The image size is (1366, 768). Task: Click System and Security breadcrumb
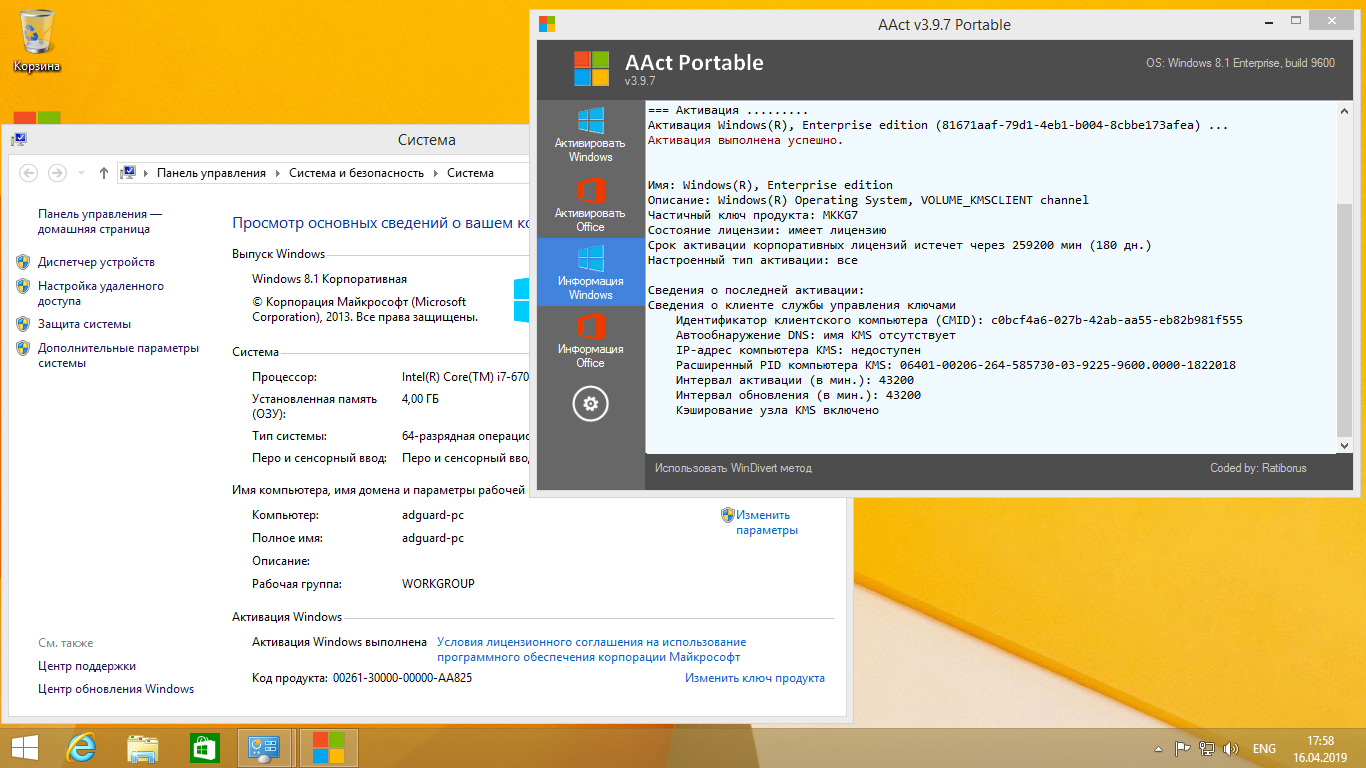tap(356, 173)
